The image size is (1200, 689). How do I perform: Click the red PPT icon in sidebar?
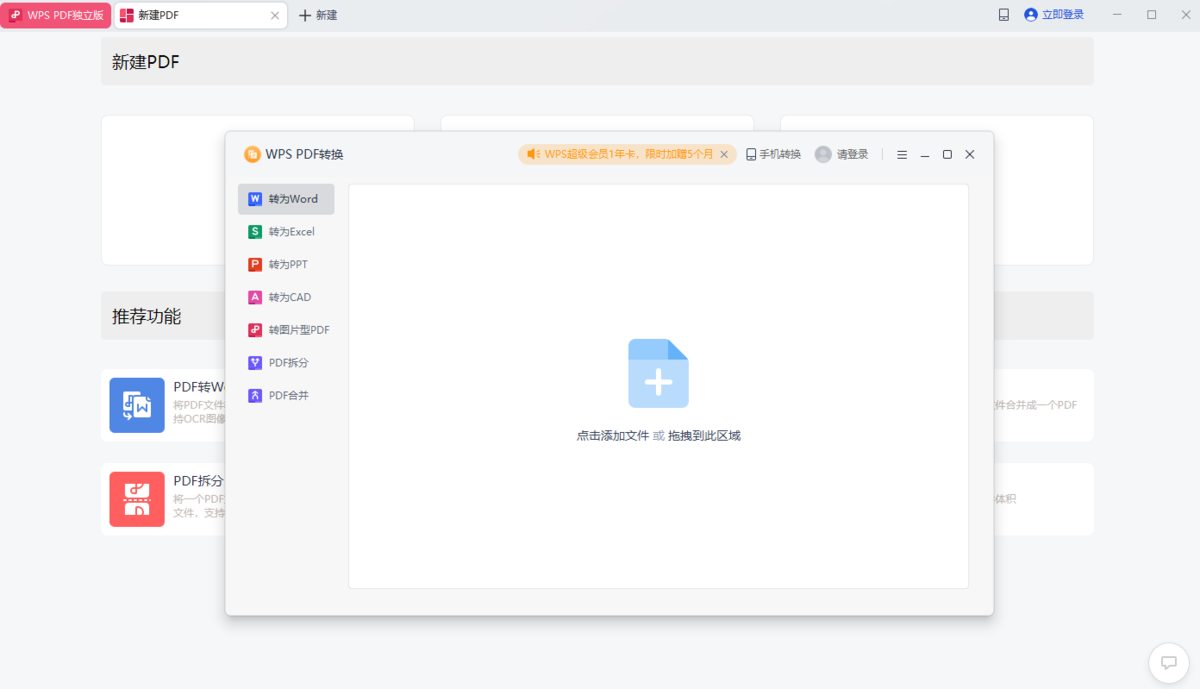click(x=255, y=265)
